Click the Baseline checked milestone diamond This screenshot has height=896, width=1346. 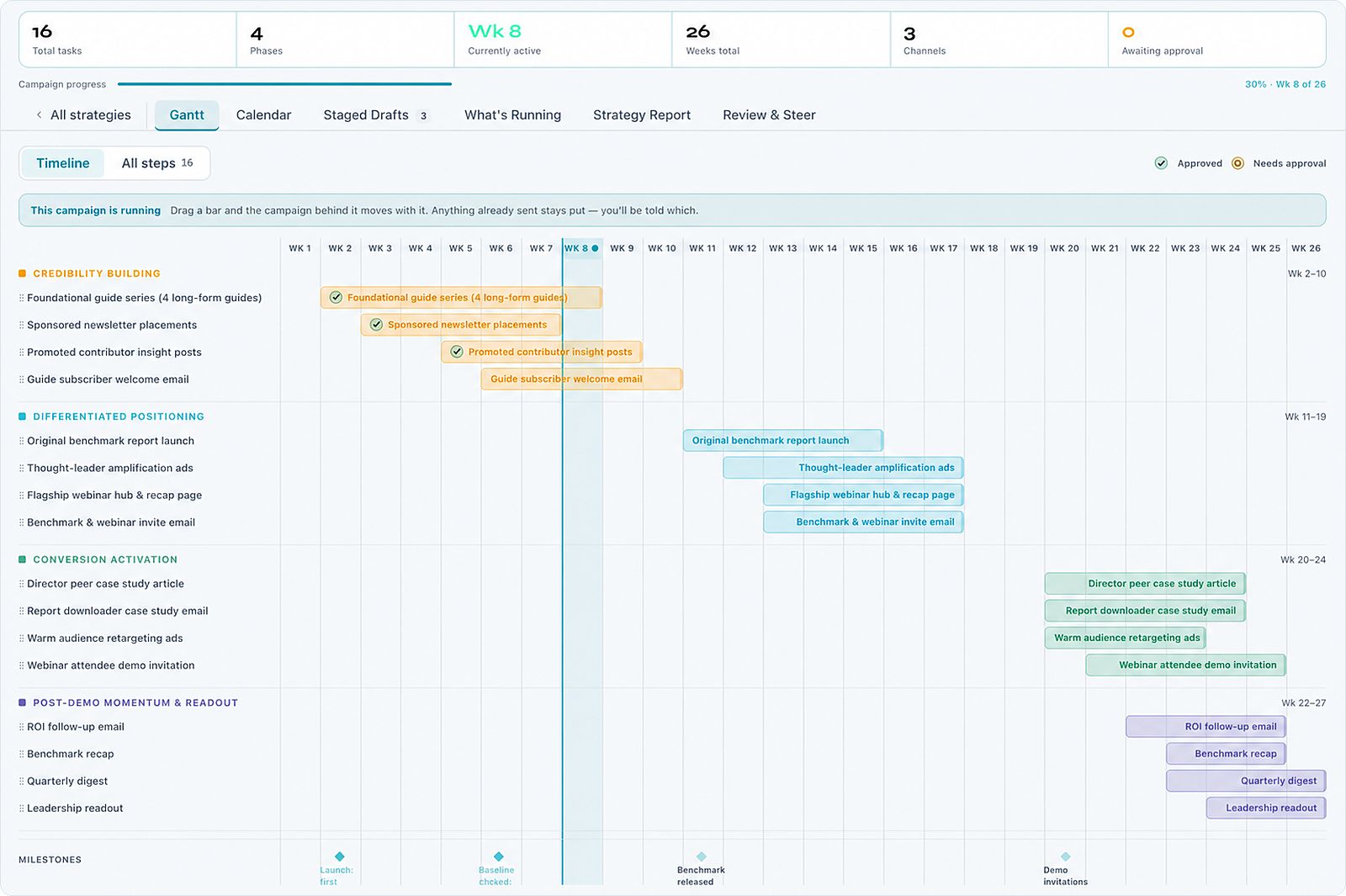click(499, 856)
